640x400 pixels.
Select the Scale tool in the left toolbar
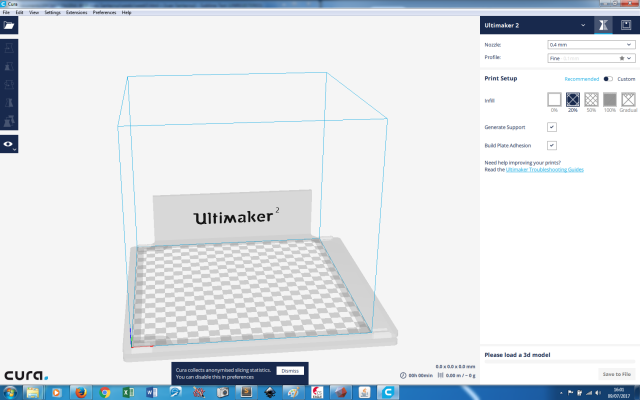pyautogui.click(x=9, y=67)
